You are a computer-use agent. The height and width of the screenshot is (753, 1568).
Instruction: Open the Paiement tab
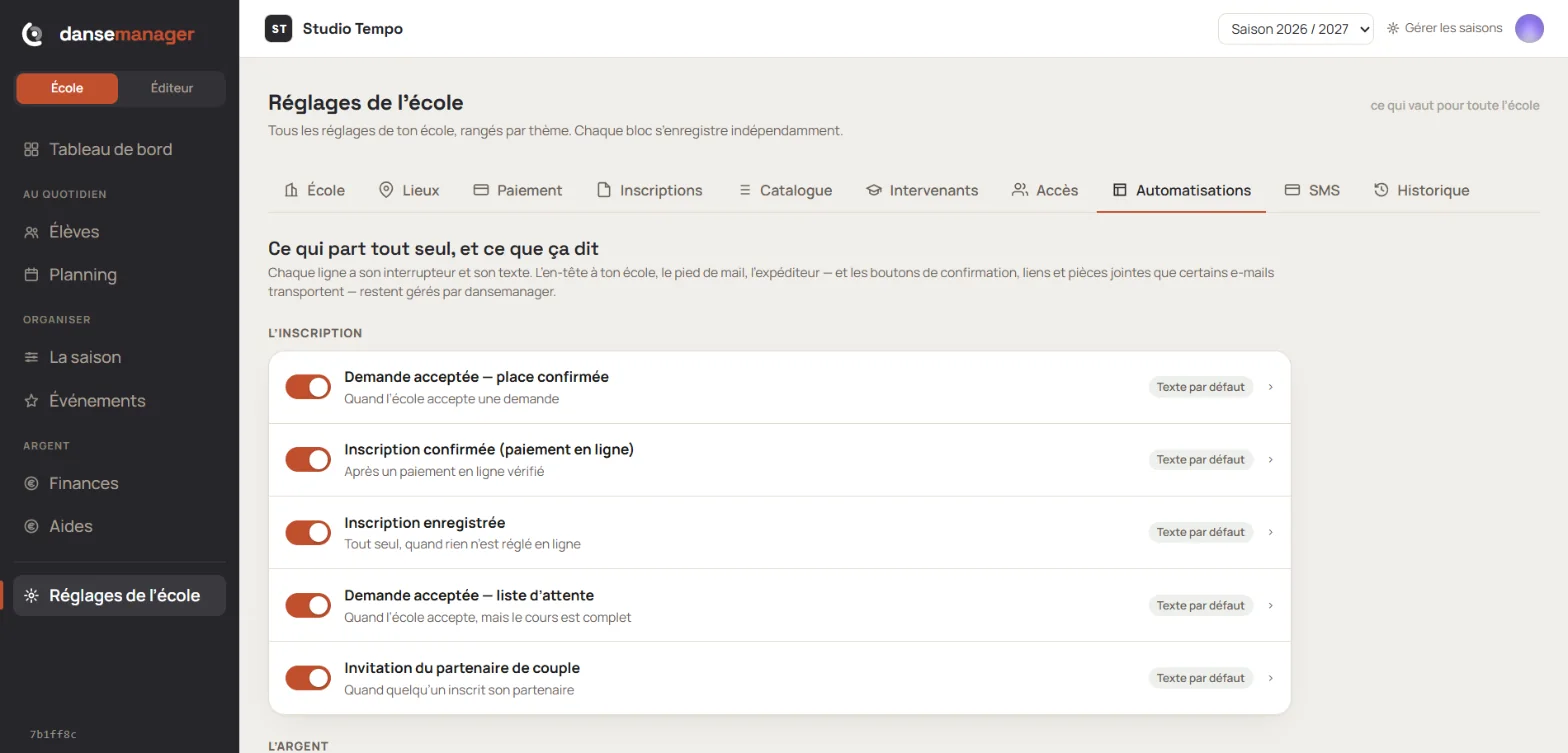coord(517,190)
